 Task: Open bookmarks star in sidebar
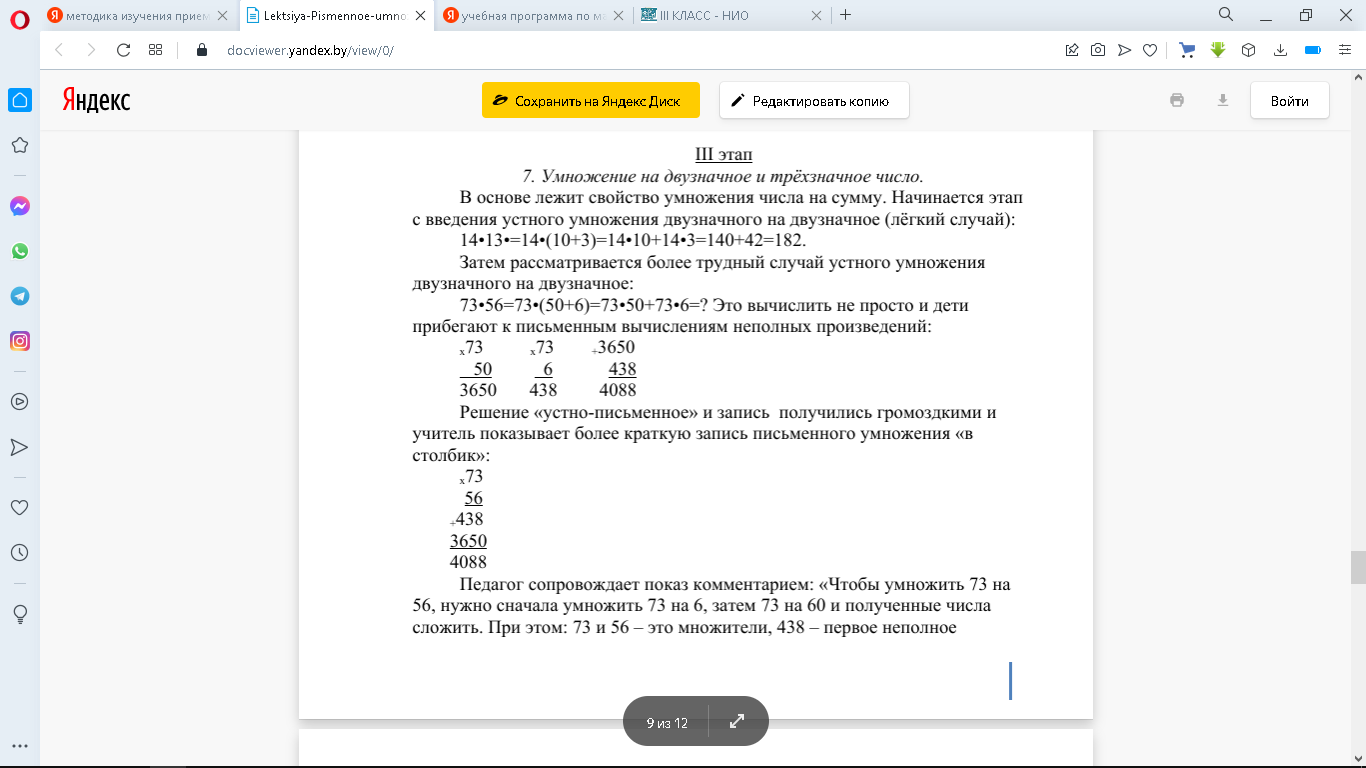(19, 146)
